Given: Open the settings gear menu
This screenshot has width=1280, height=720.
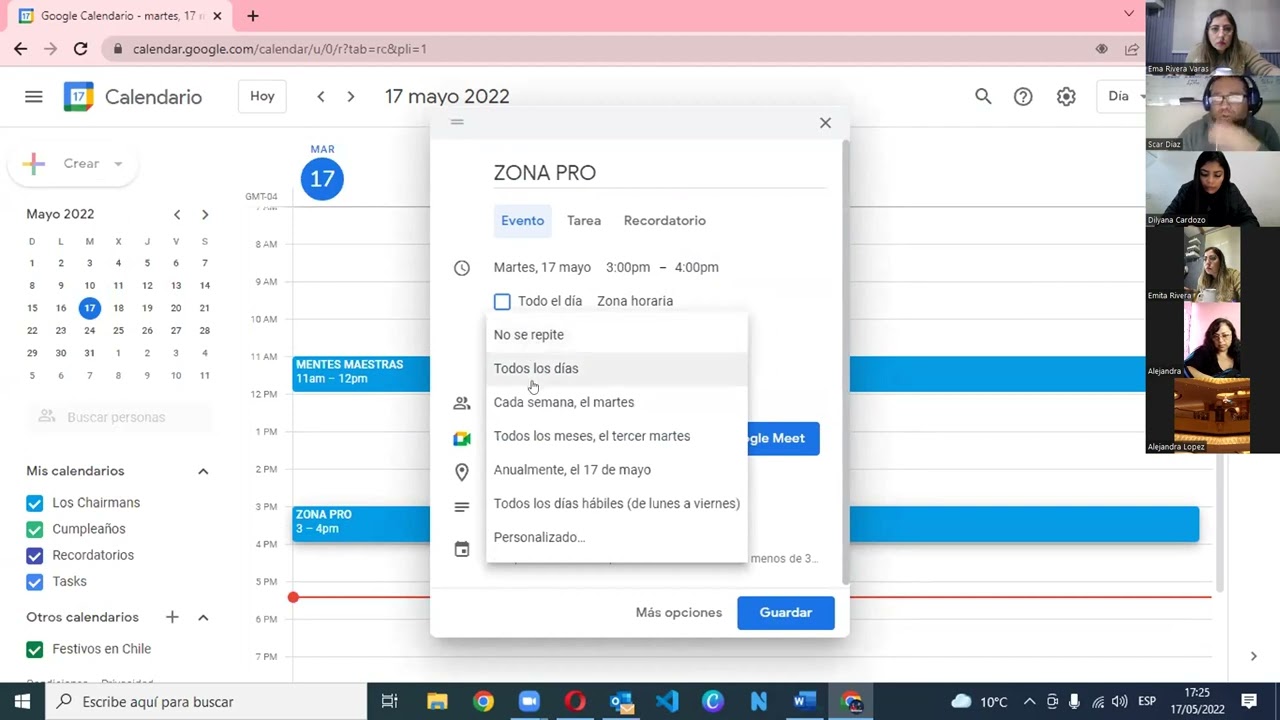Looking at the screenshot, I should tap(1066, 97).
